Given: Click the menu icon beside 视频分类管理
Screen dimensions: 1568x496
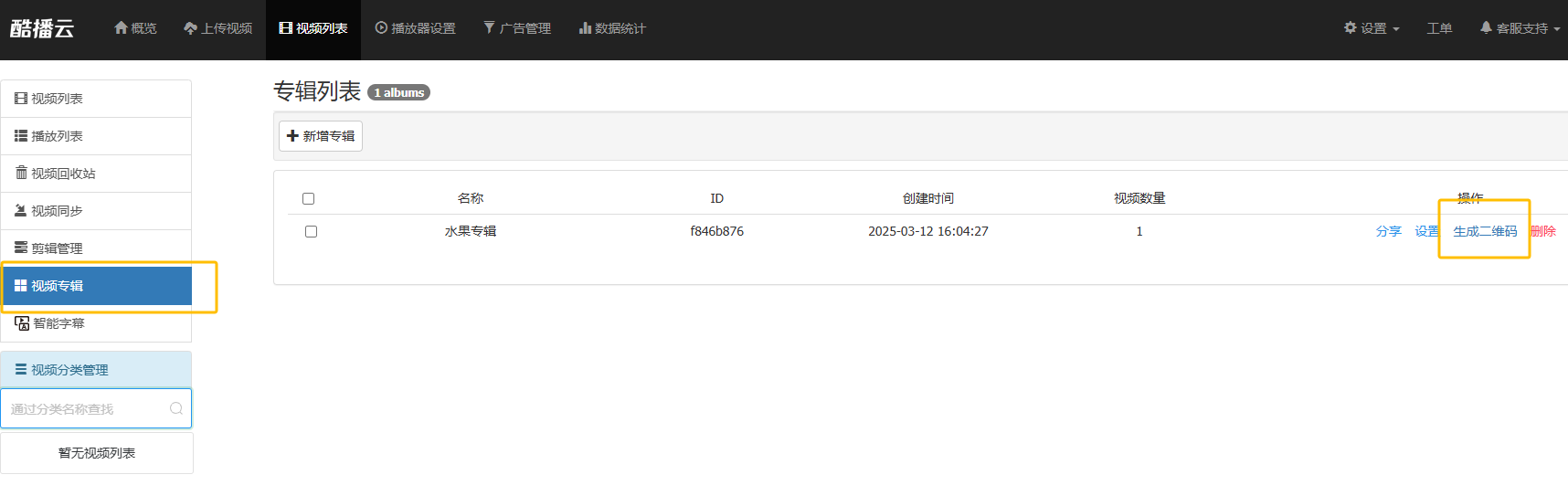Looking at the screenshot, I should [x=21, y=370].
